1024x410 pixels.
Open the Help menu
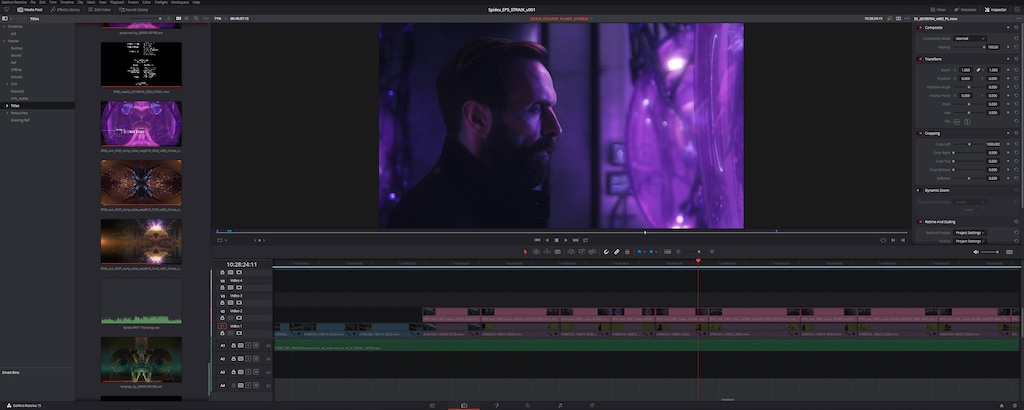[x=196, y=3]
